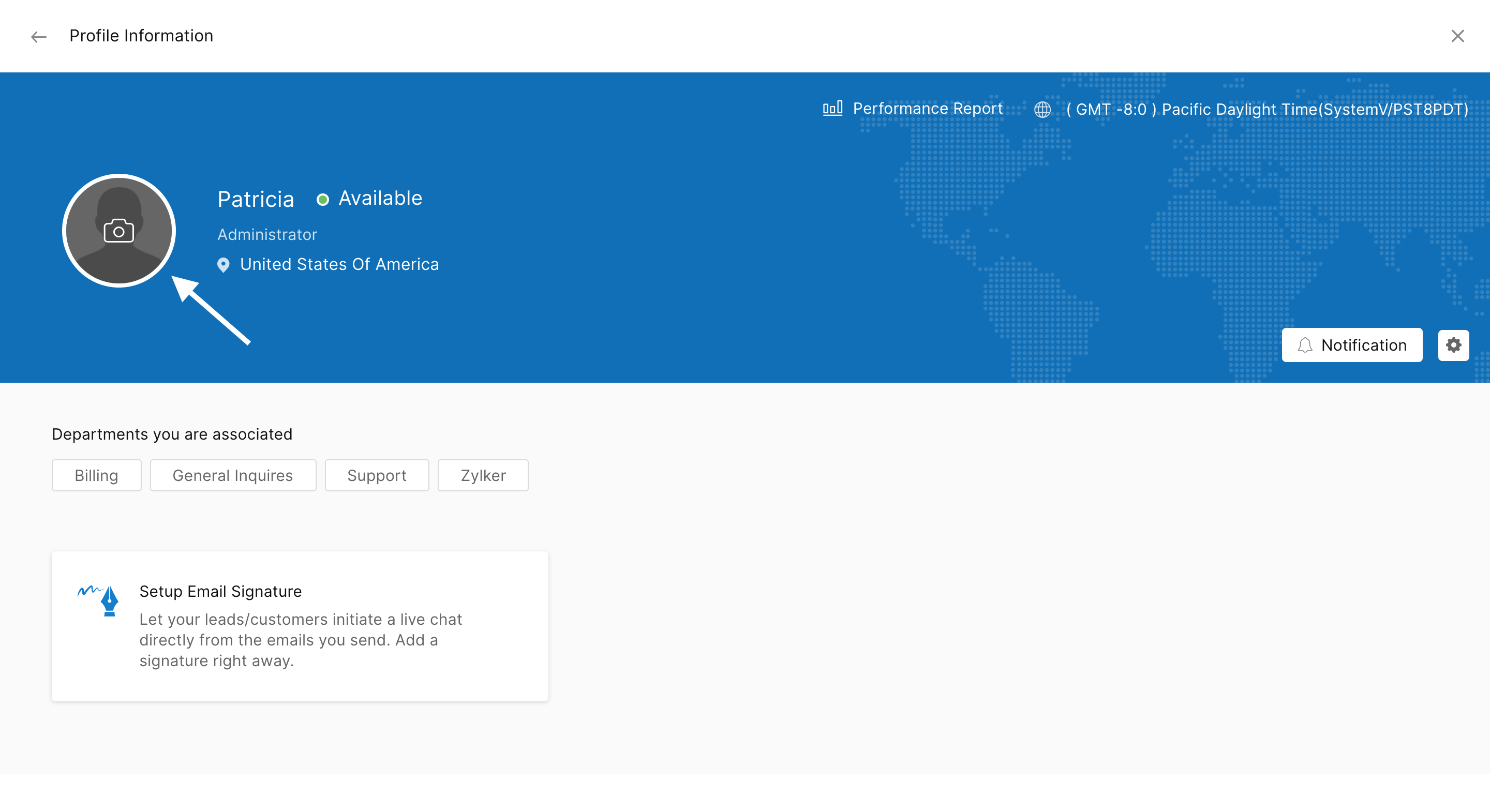Click the Patricia profile name
1490x812 pixels.
click(x=256, y=200)
